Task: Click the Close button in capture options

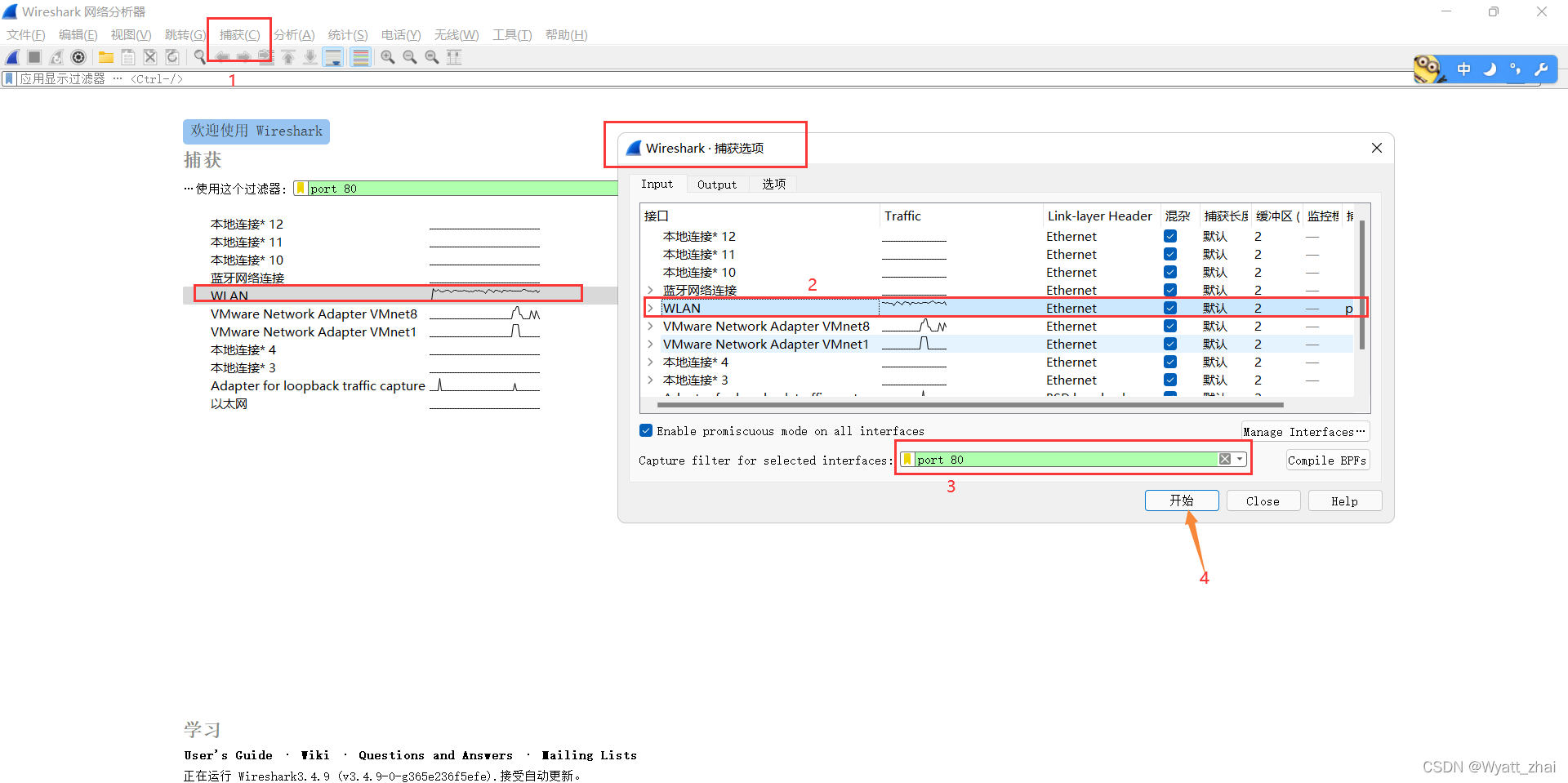Action: [x=1263, y=500]
